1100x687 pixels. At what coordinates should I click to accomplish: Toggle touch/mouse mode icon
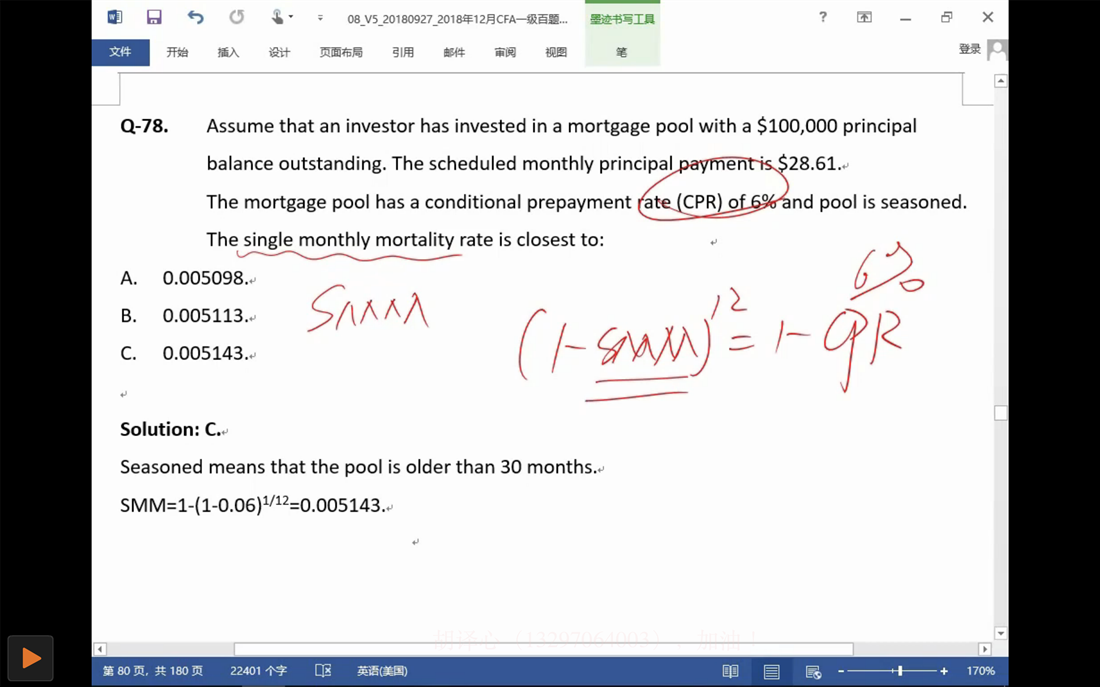[x=278, y=17]
